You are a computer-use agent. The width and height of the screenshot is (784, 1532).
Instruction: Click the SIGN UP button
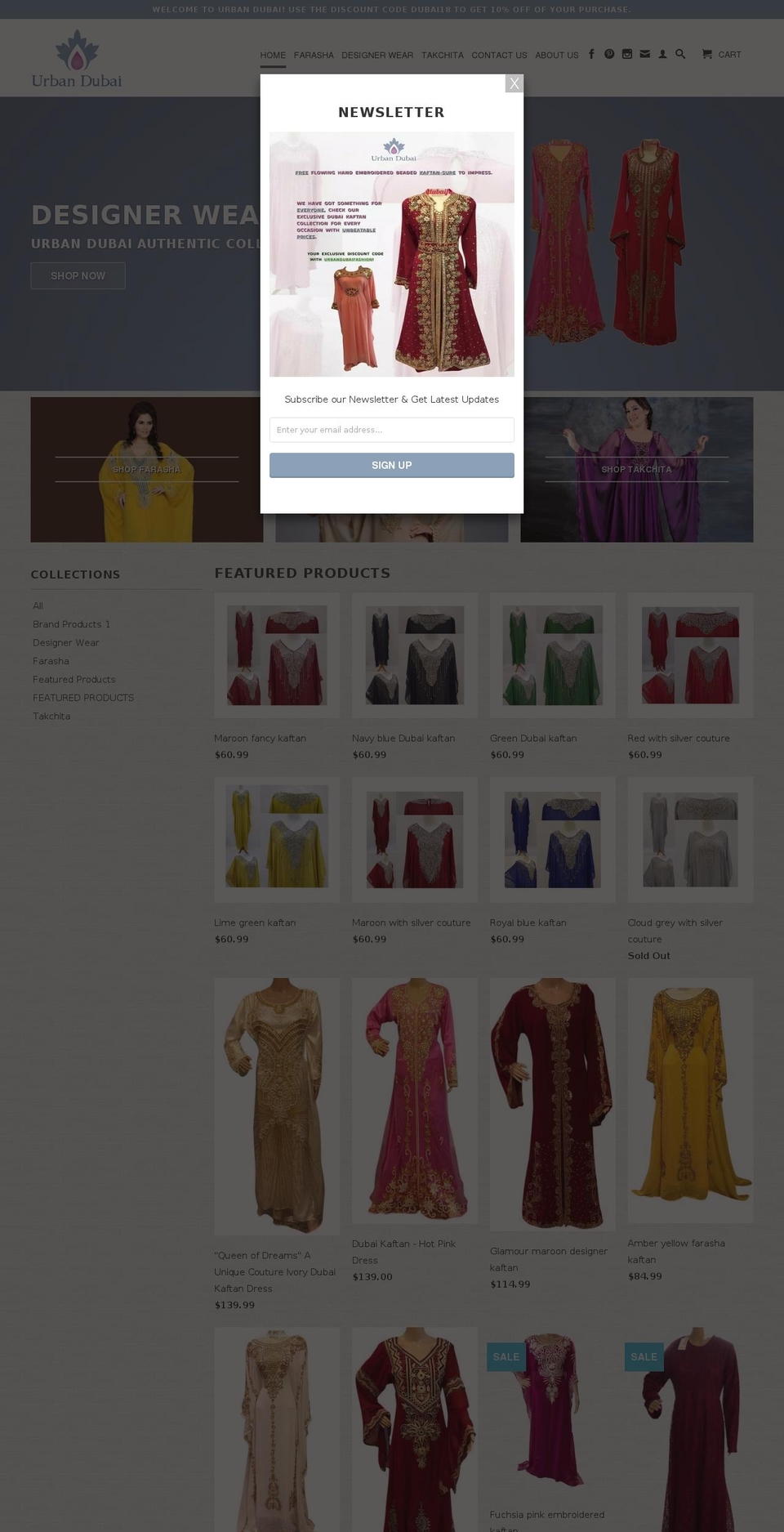[x=392, y=465]
